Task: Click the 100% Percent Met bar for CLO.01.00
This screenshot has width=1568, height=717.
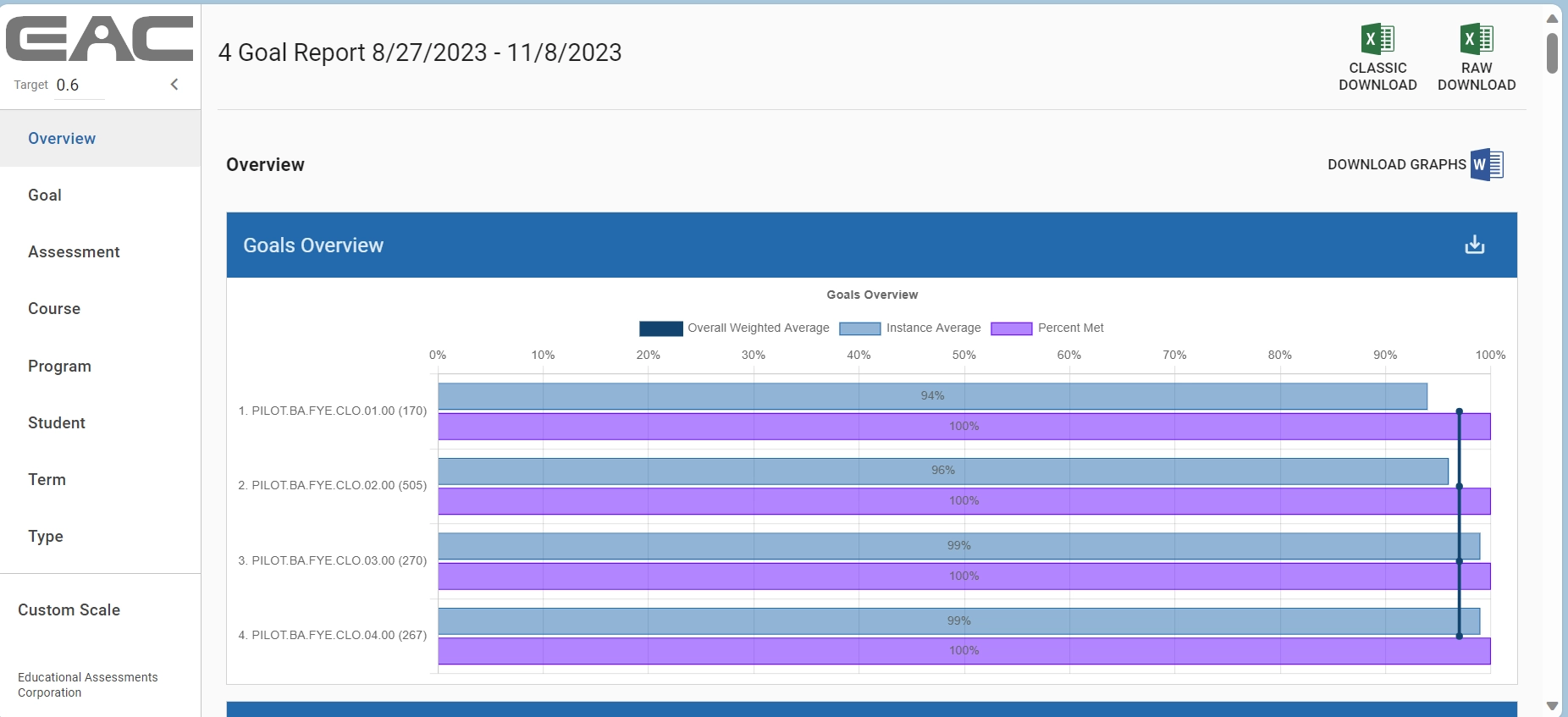Action: pyautogui.click(x=964, y=427)
